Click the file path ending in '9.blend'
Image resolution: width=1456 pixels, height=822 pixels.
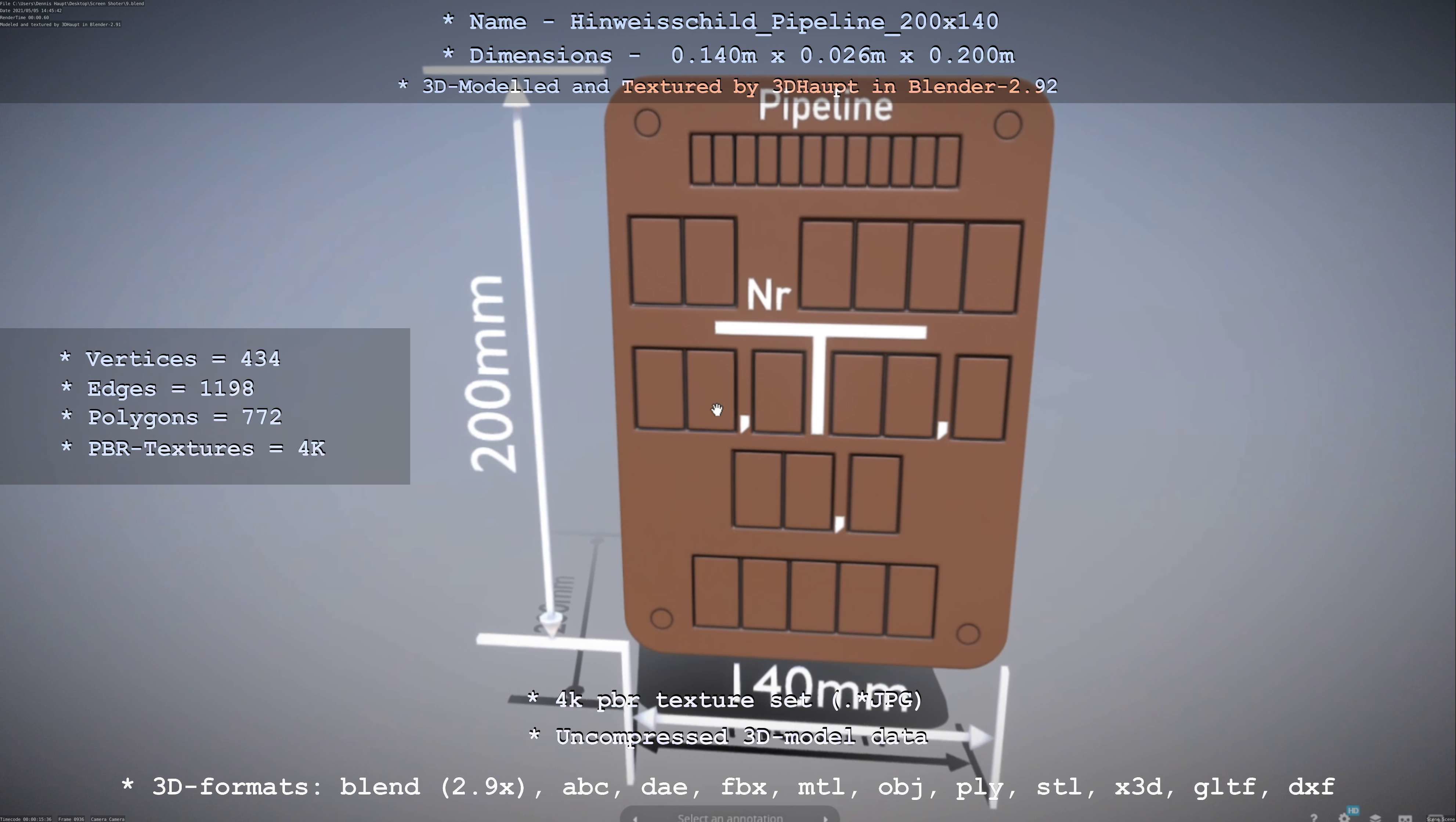point(72,3)
